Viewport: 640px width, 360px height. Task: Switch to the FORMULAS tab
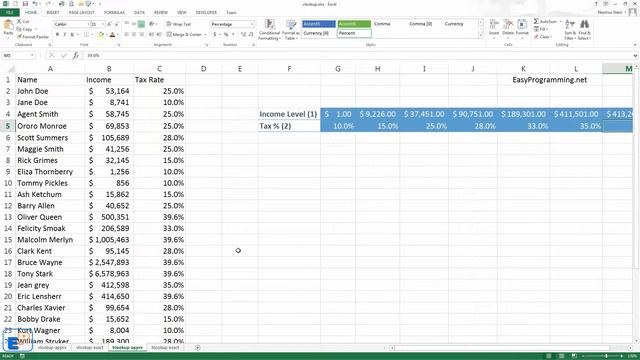[114, 13]
